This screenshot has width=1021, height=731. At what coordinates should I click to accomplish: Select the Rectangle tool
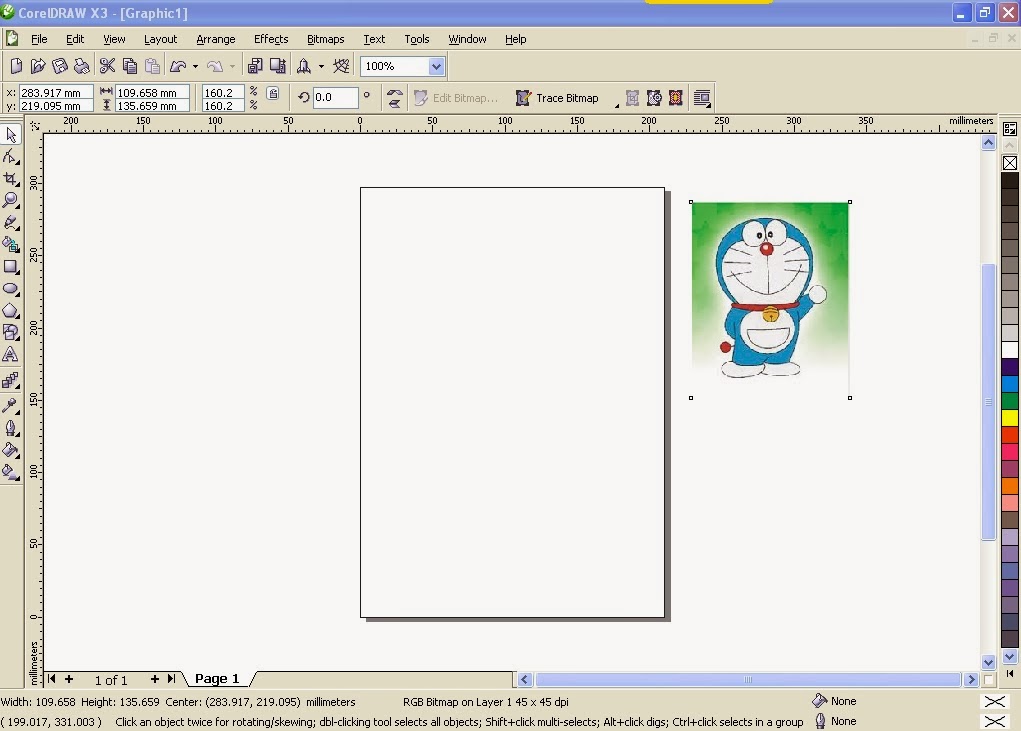[x=11, y=267]
